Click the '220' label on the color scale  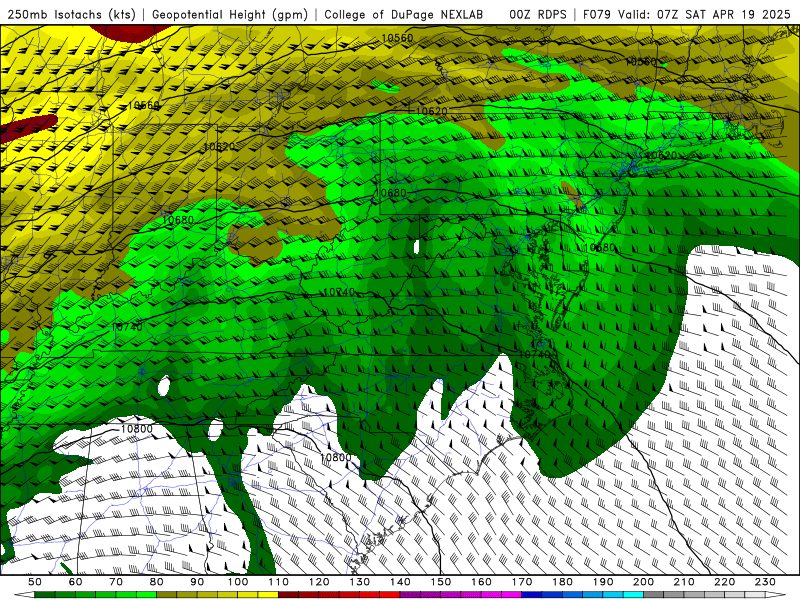click(724, 582)
